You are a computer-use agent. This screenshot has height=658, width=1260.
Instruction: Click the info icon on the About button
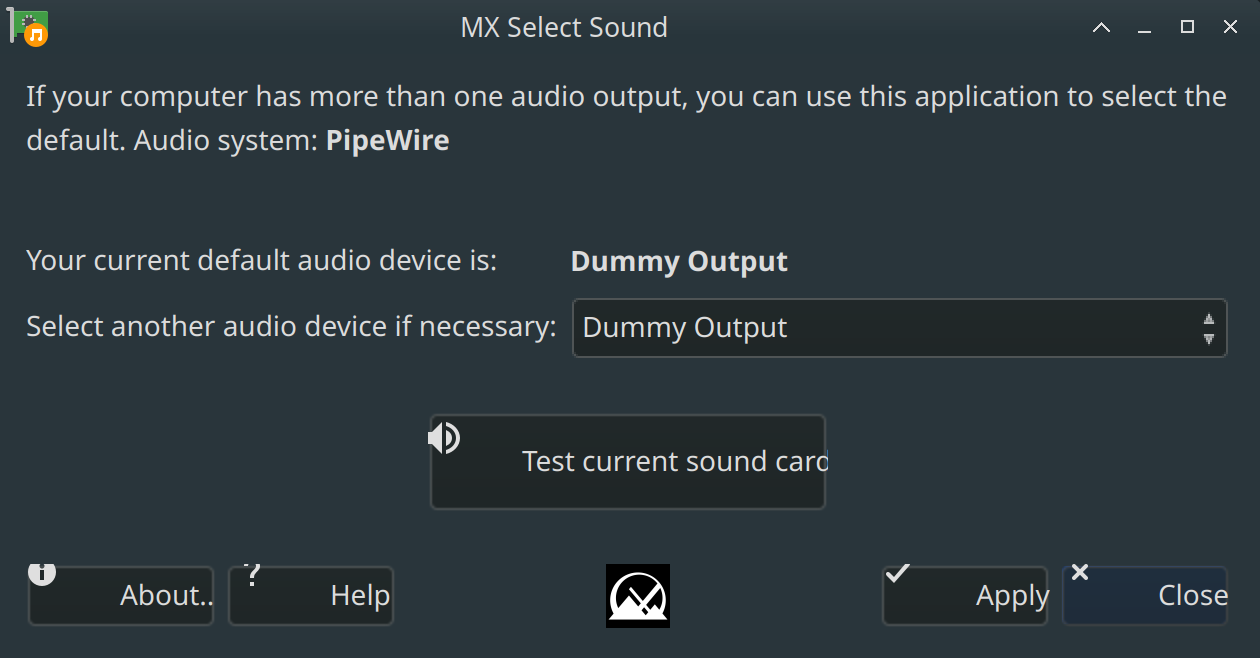[42, 573]
